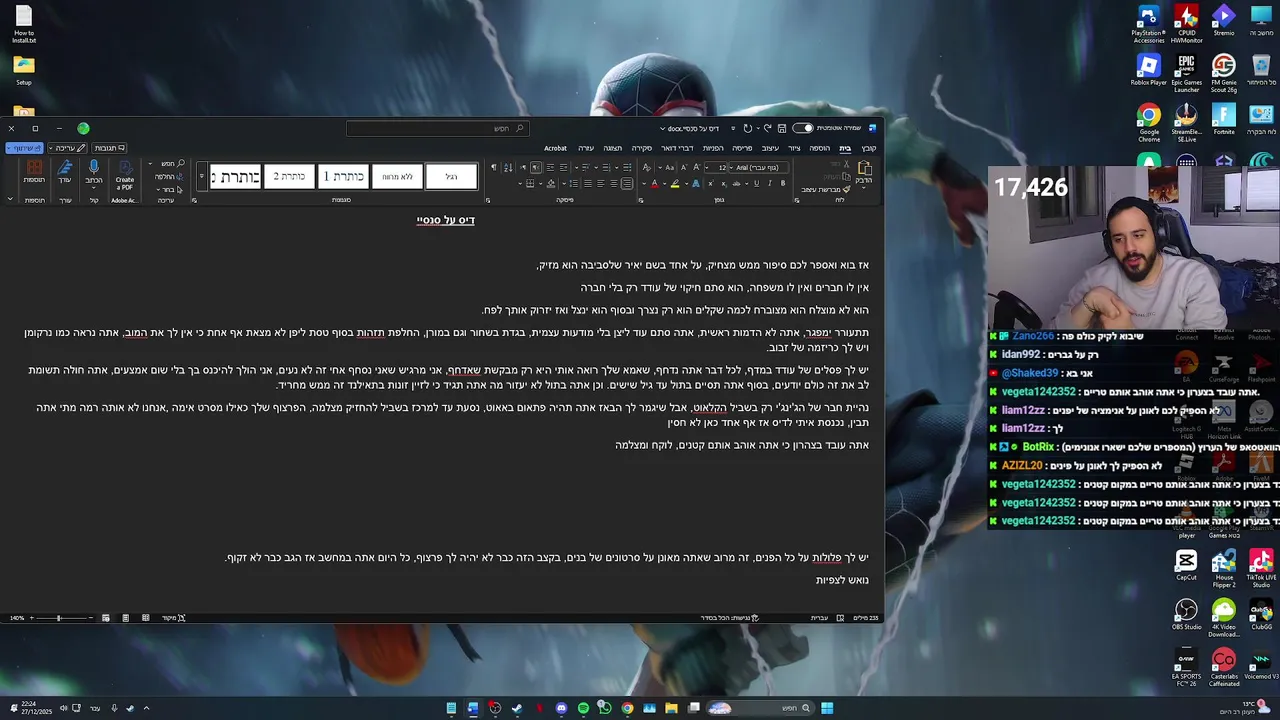This screenshot has height=720, width=1280.
Task: Open the Acrobat tab
Action: [x=555, y=148]
